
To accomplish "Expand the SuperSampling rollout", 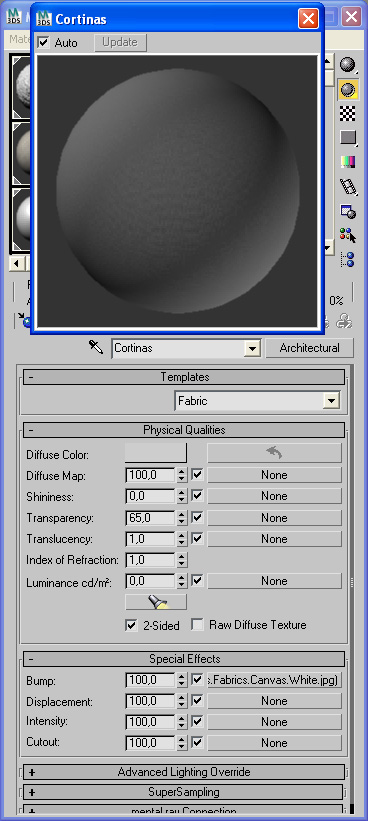I will pos(184,792).
